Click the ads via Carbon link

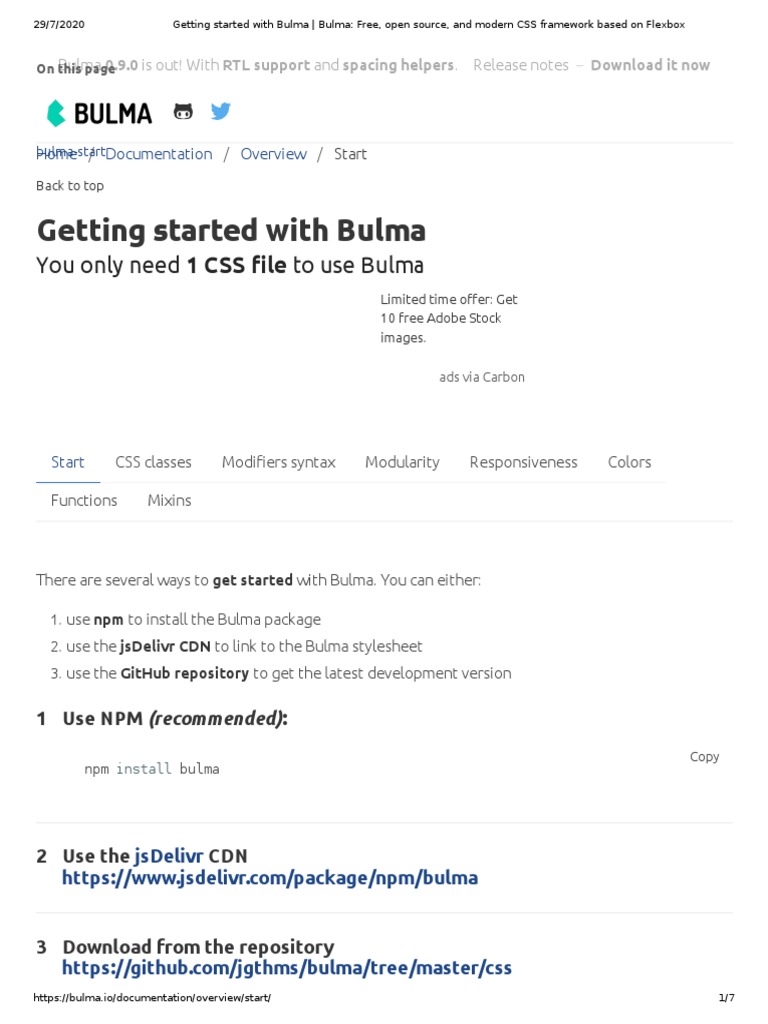482,377
